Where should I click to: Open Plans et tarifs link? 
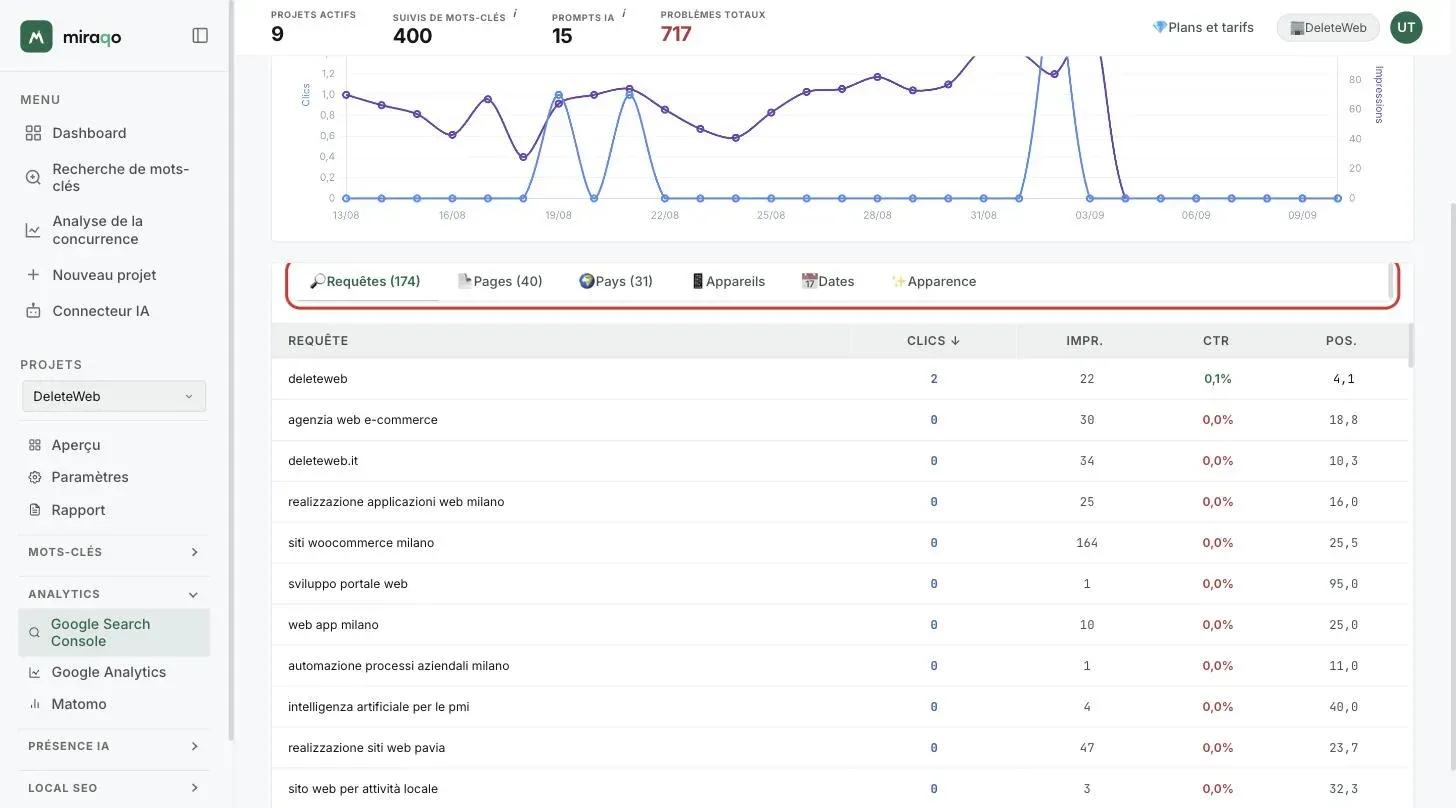click(1203, 27)
